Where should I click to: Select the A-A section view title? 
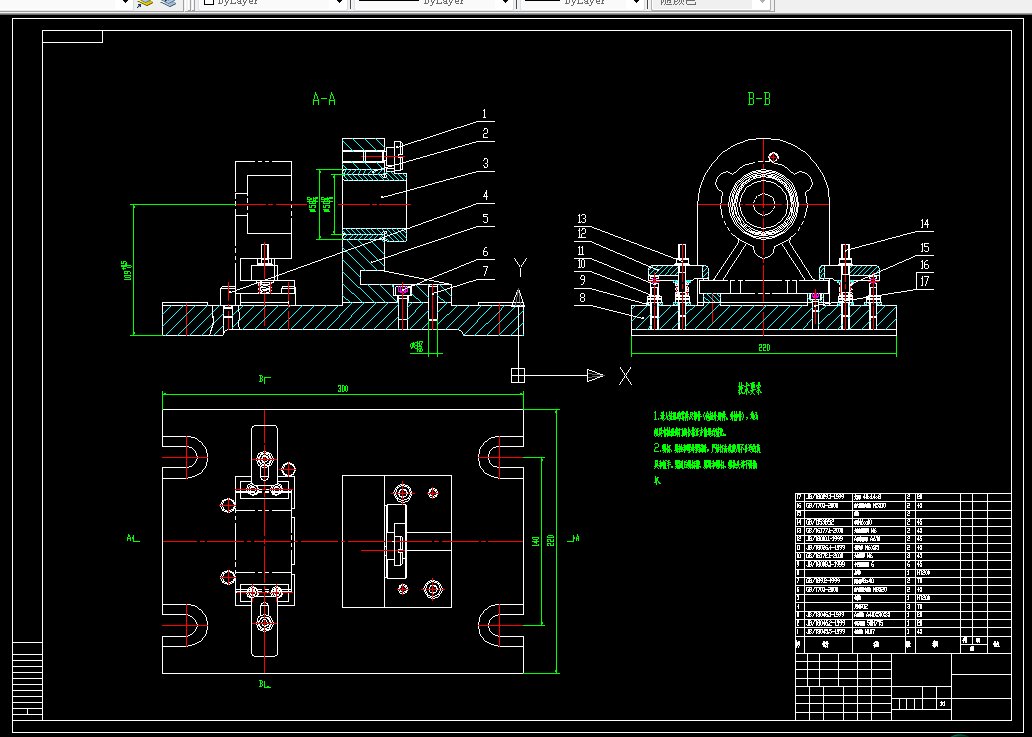[x=324, y=99]
